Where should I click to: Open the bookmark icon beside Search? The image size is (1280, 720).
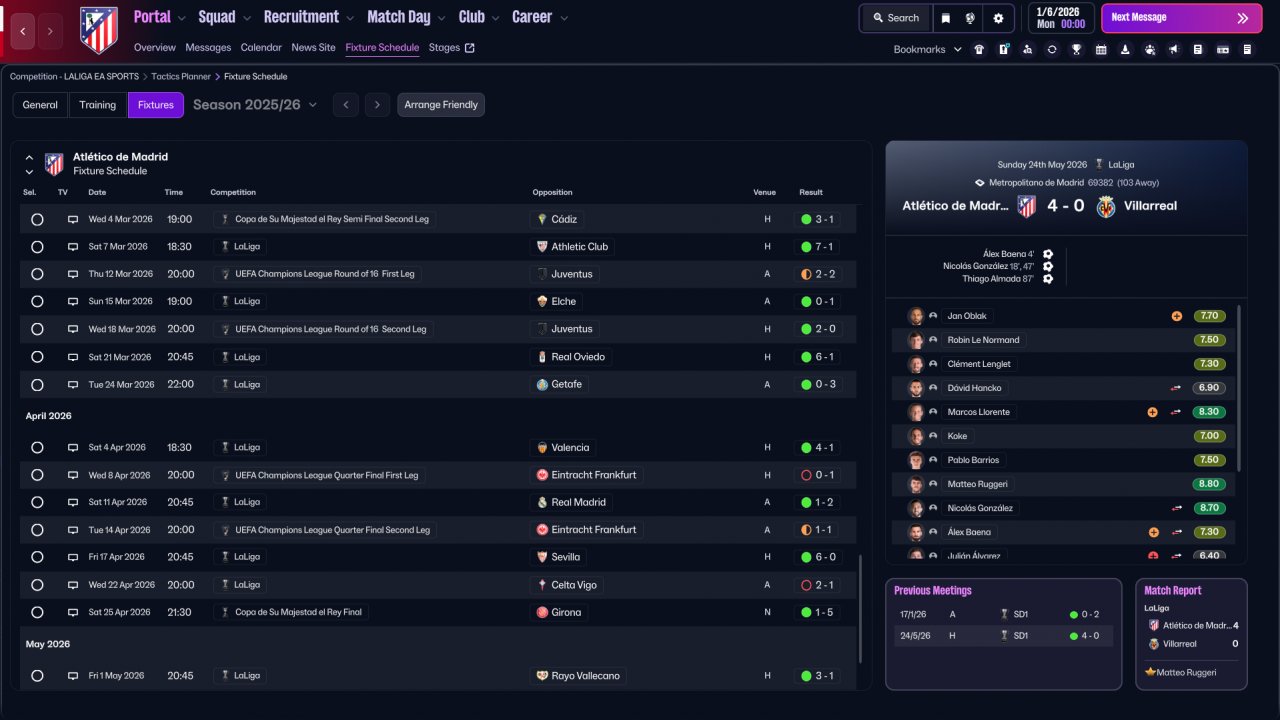point(946,18)
